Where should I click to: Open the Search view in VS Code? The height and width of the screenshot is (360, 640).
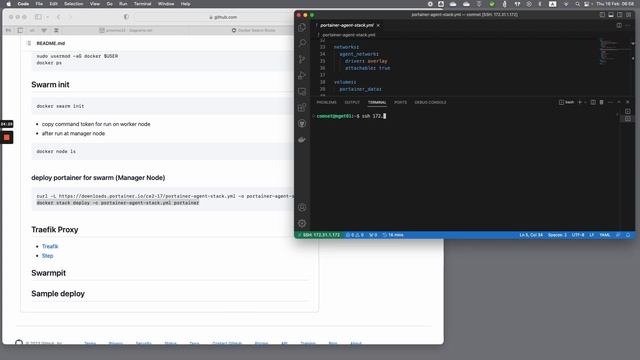[302, 43]
